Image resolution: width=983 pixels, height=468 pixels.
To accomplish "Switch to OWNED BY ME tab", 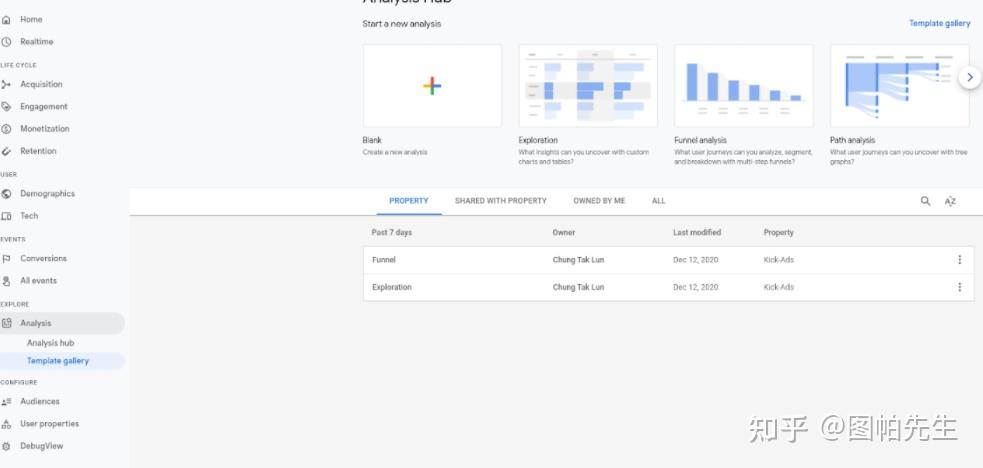I will tap(599, 201).
